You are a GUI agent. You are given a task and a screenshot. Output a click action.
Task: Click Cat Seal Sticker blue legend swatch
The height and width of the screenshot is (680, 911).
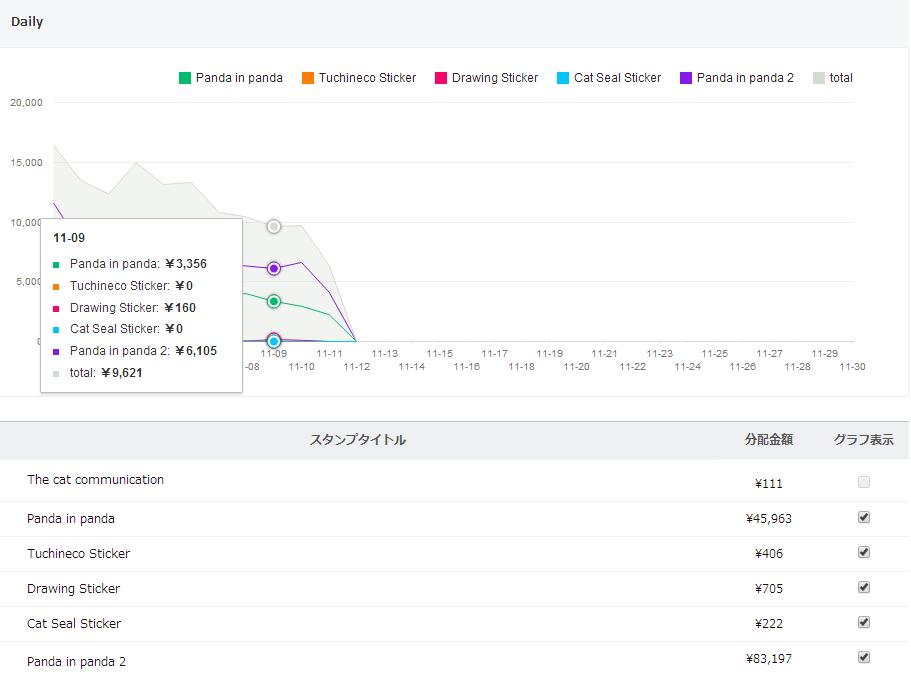pos(563,78)
